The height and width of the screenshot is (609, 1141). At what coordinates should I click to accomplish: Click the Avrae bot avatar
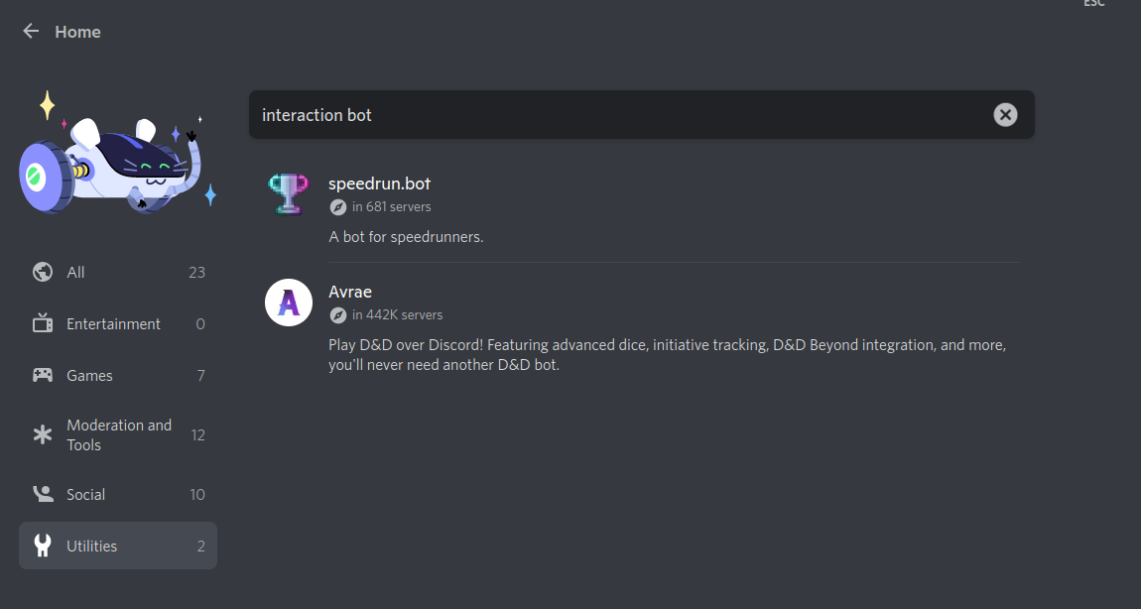coord(288,302)
